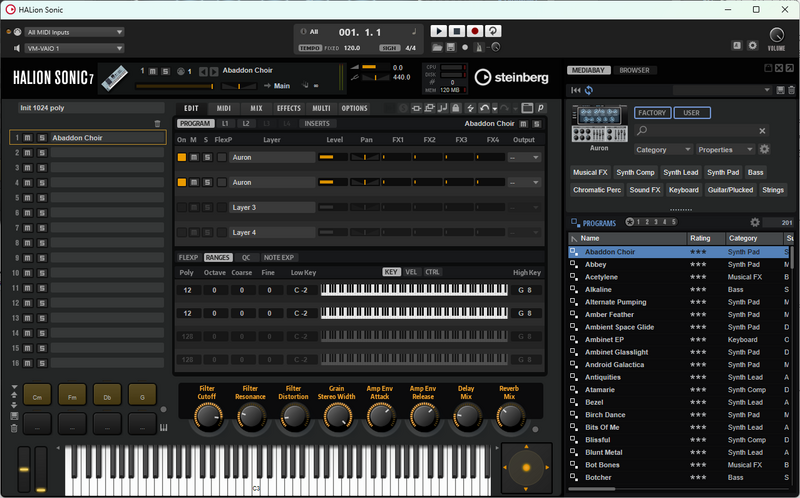Lock the MediaBay panel with the padlock

point(768,68)
